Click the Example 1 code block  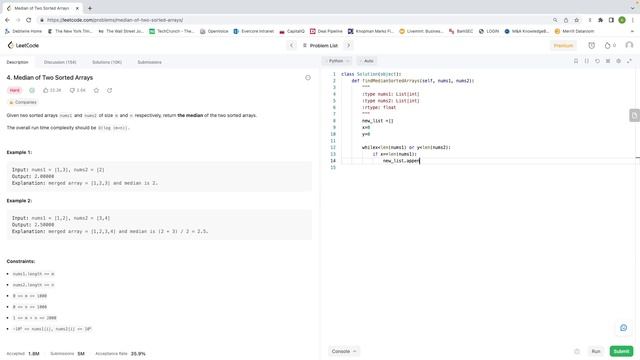159,176
